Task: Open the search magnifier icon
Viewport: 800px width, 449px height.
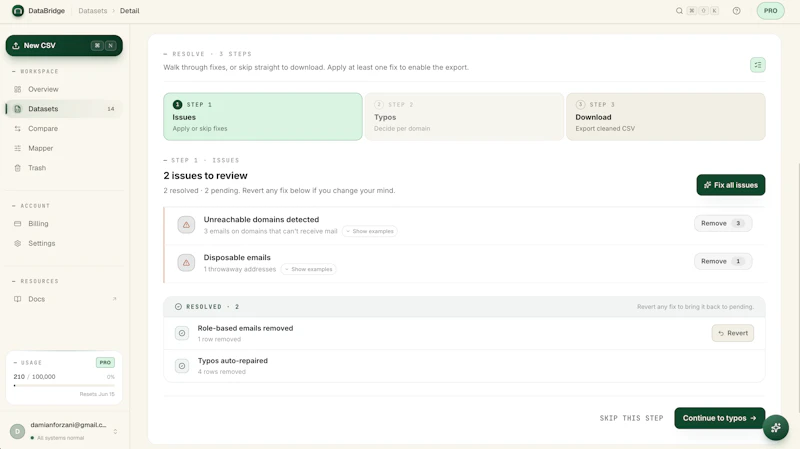Action: [679, 11]
